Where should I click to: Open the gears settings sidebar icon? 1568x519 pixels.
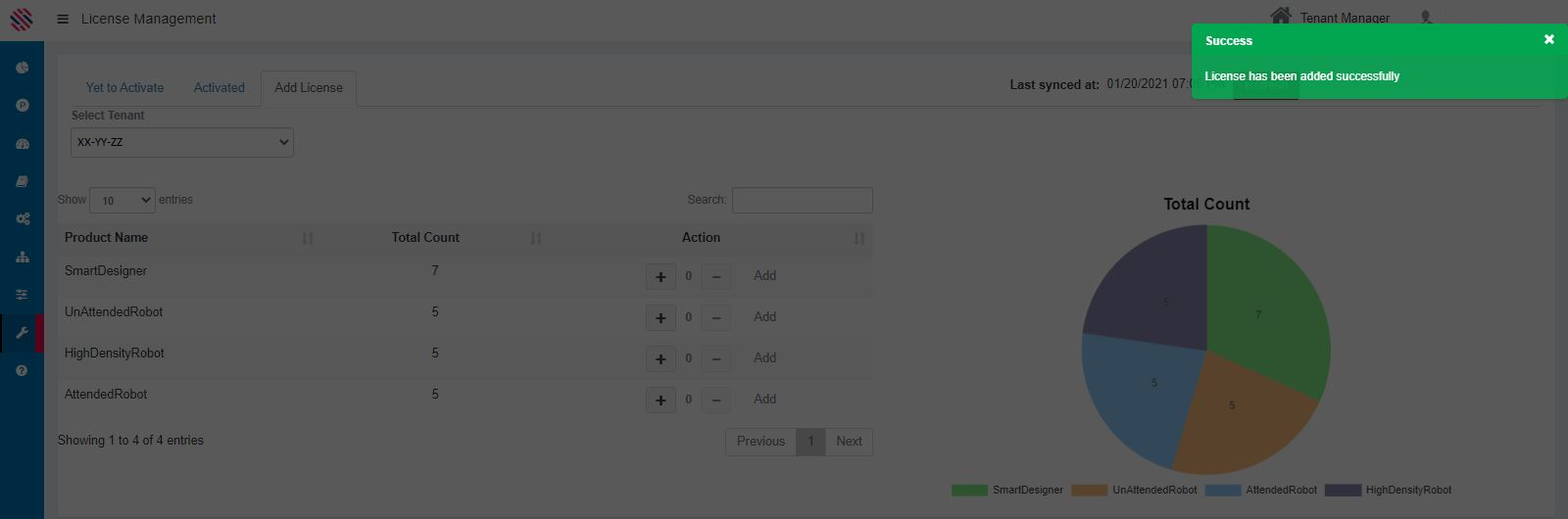[x=22, y=219]
